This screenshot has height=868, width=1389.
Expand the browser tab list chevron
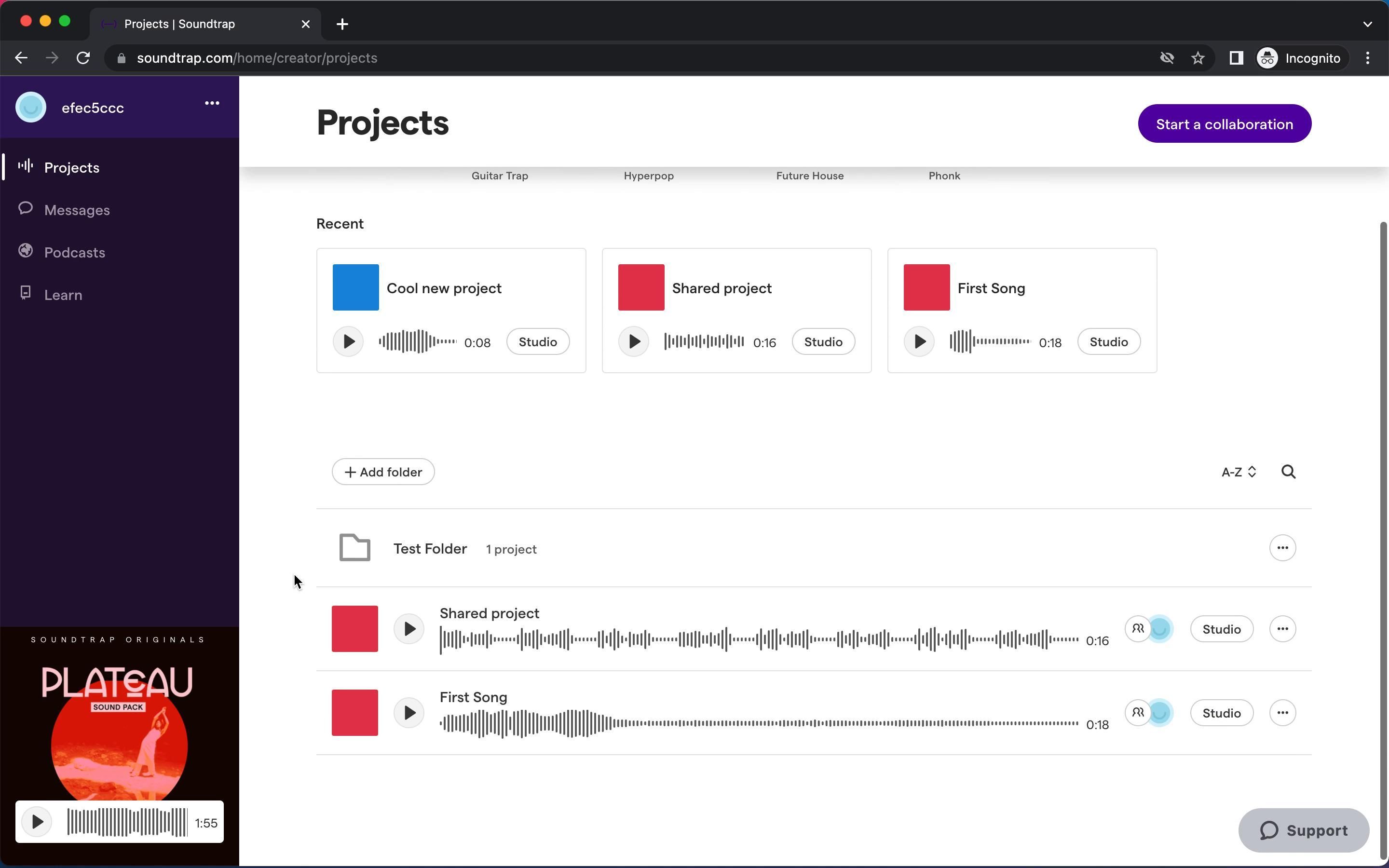[x=1367, y=24]
